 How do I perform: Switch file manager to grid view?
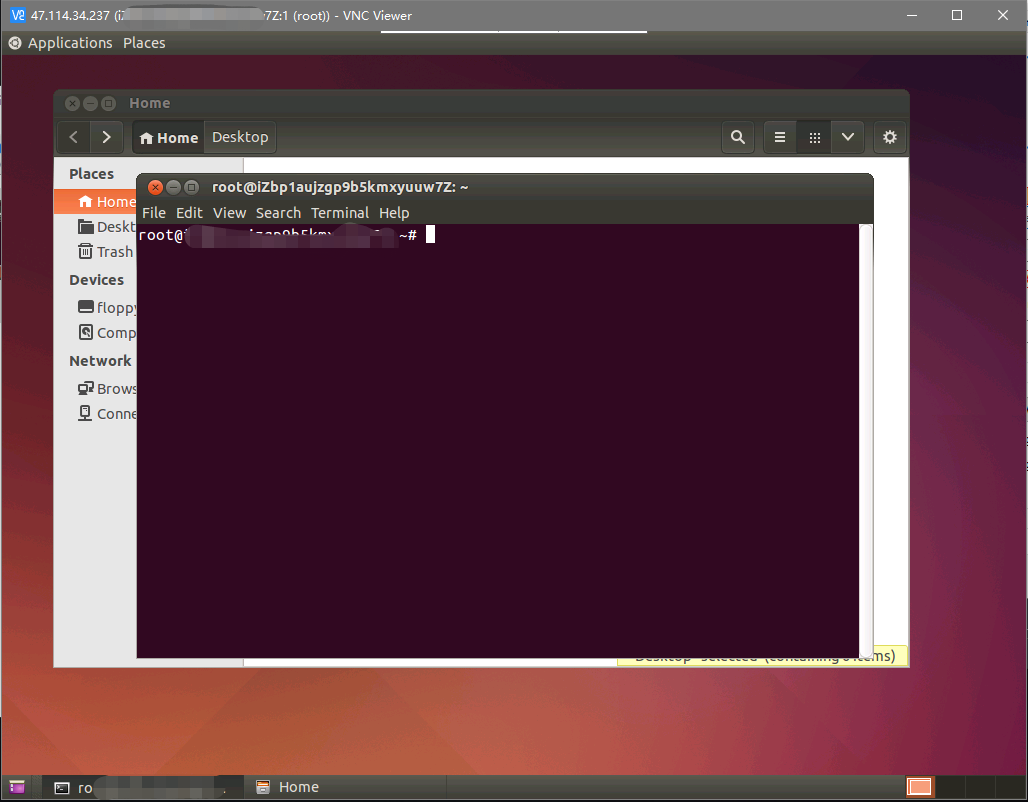pyautogui.click(x=814, y=137)
